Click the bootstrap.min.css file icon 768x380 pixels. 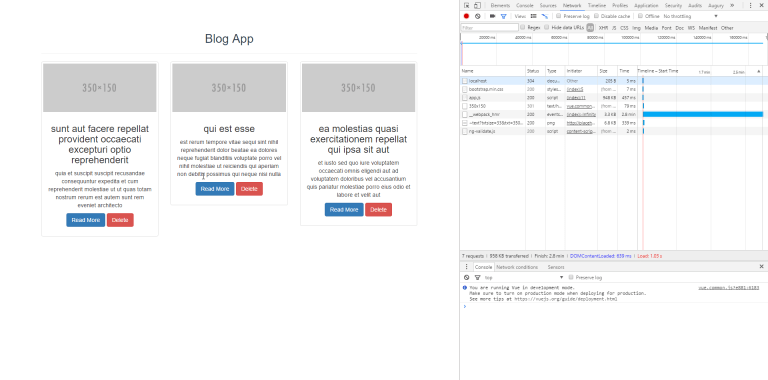point(465,89)
